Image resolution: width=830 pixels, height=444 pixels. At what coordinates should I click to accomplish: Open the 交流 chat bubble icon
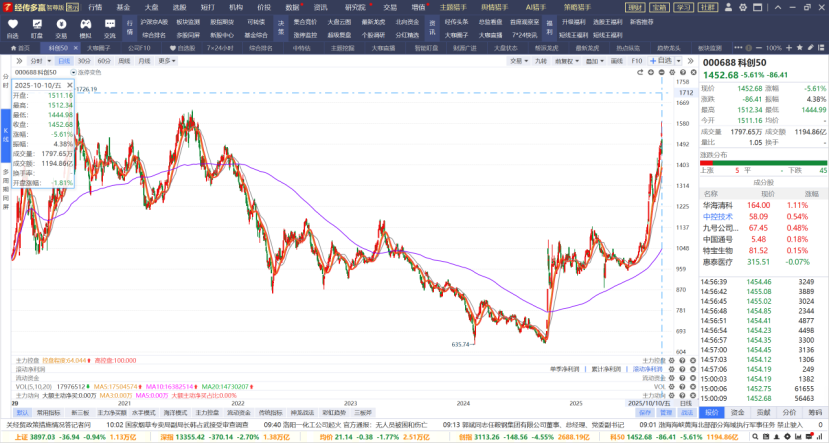click(x=110, y=24)
